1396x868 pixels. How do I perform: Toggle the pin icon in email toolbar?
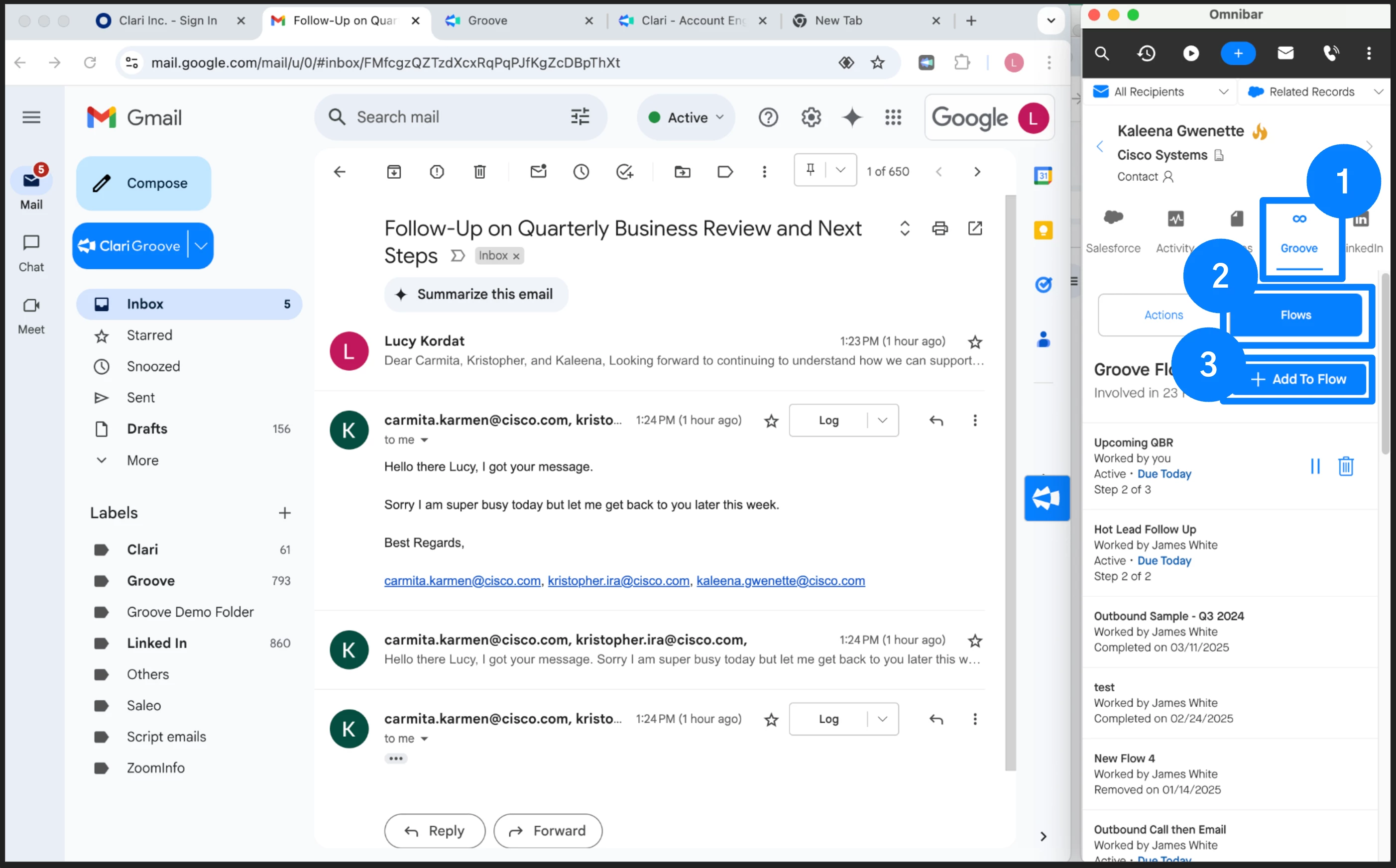810,170
